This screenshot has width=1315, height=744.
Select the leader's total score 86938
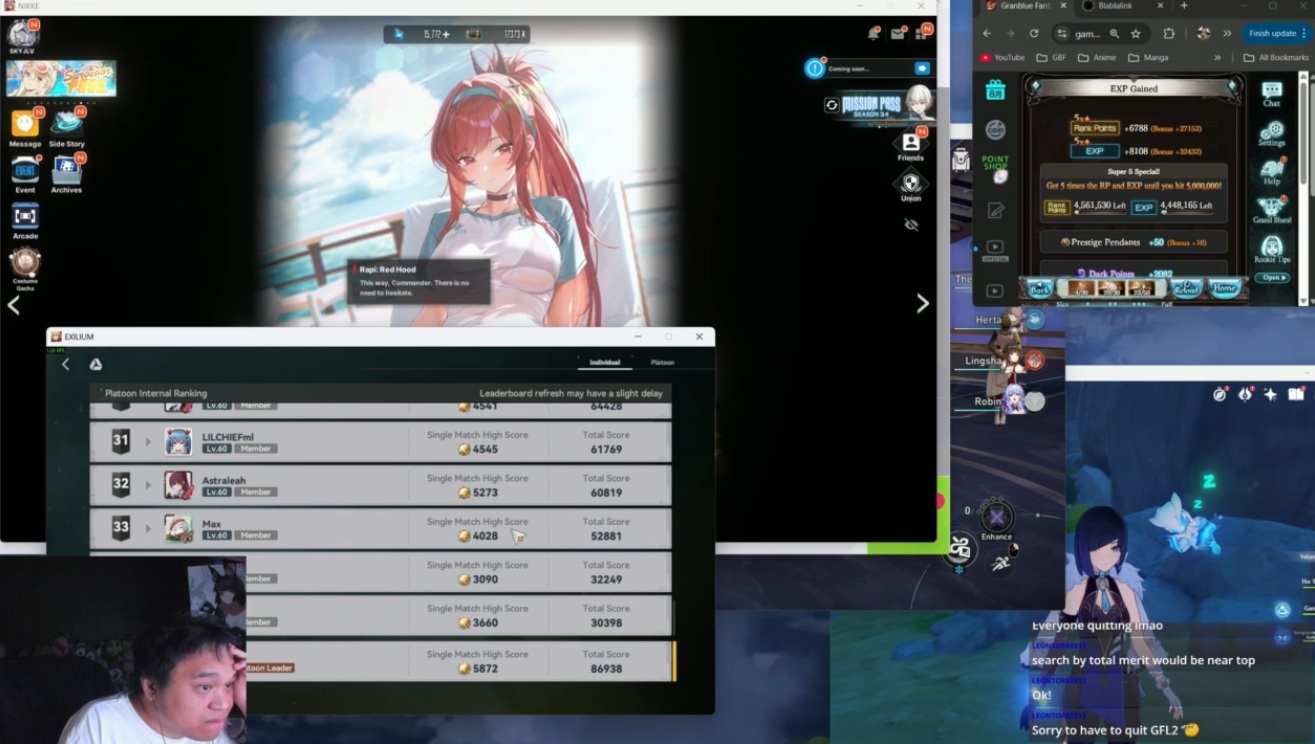tap(606, 669)
